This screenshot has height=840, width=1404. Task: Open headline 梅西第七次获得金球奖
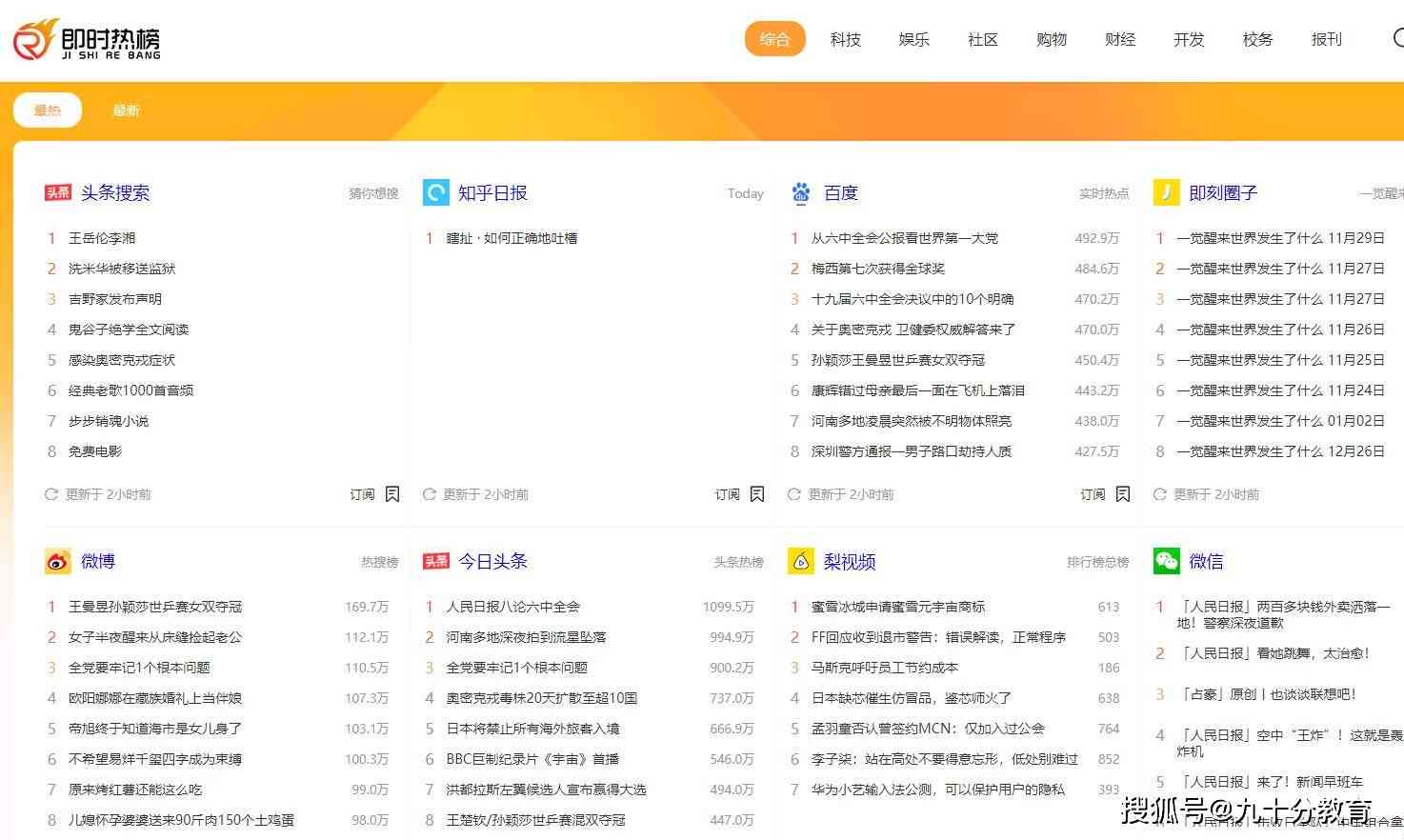tap(878, 269)
